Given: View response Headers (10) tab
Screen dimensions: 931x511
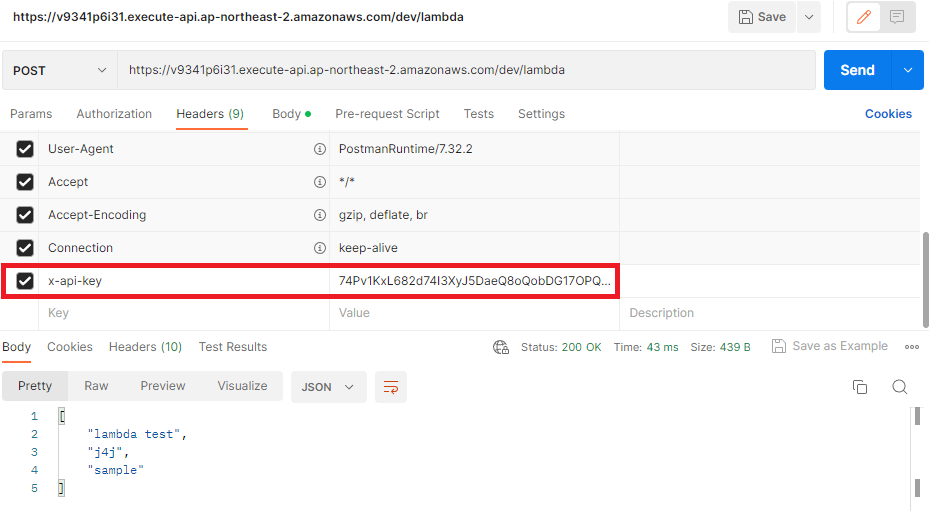Looking at the screenshot, I should click(145, 347).
